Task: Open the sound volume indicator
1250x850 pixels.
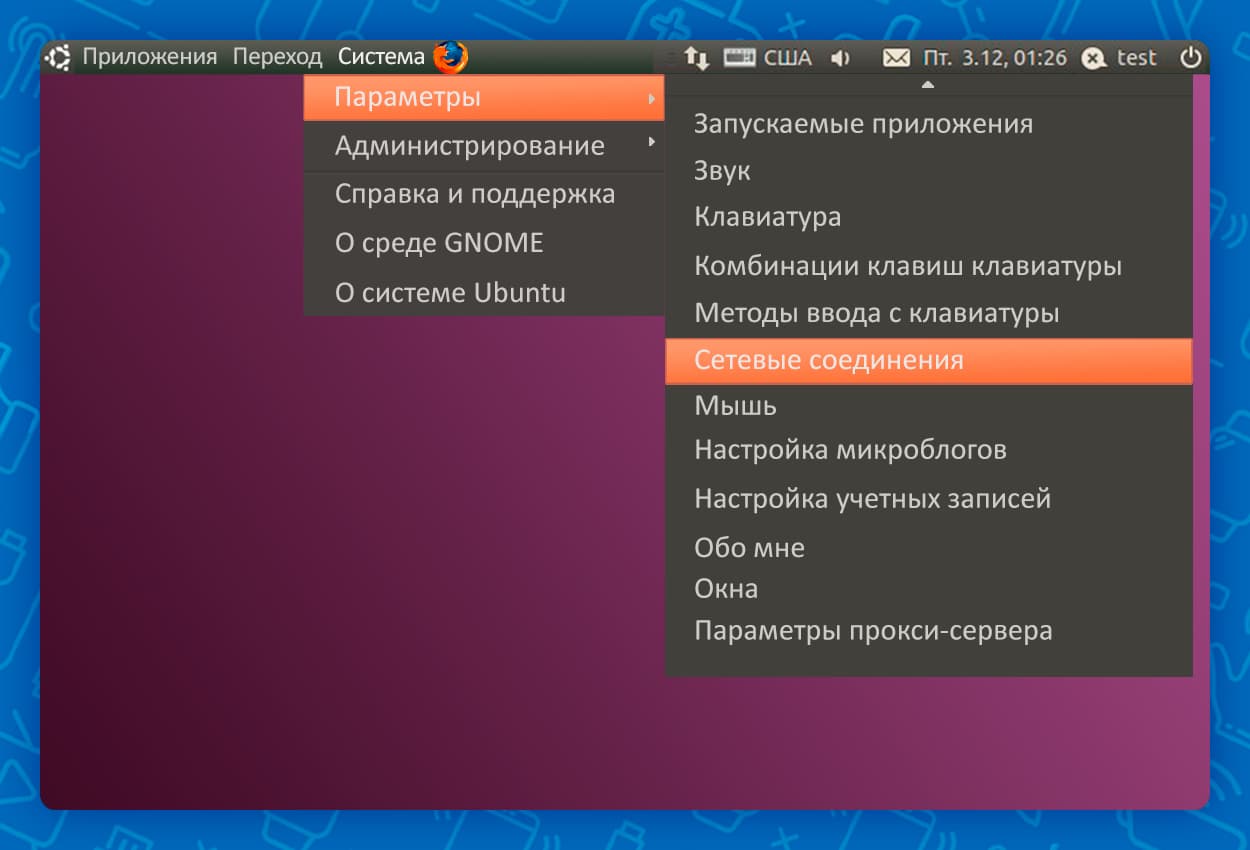Action: (840, 58)
